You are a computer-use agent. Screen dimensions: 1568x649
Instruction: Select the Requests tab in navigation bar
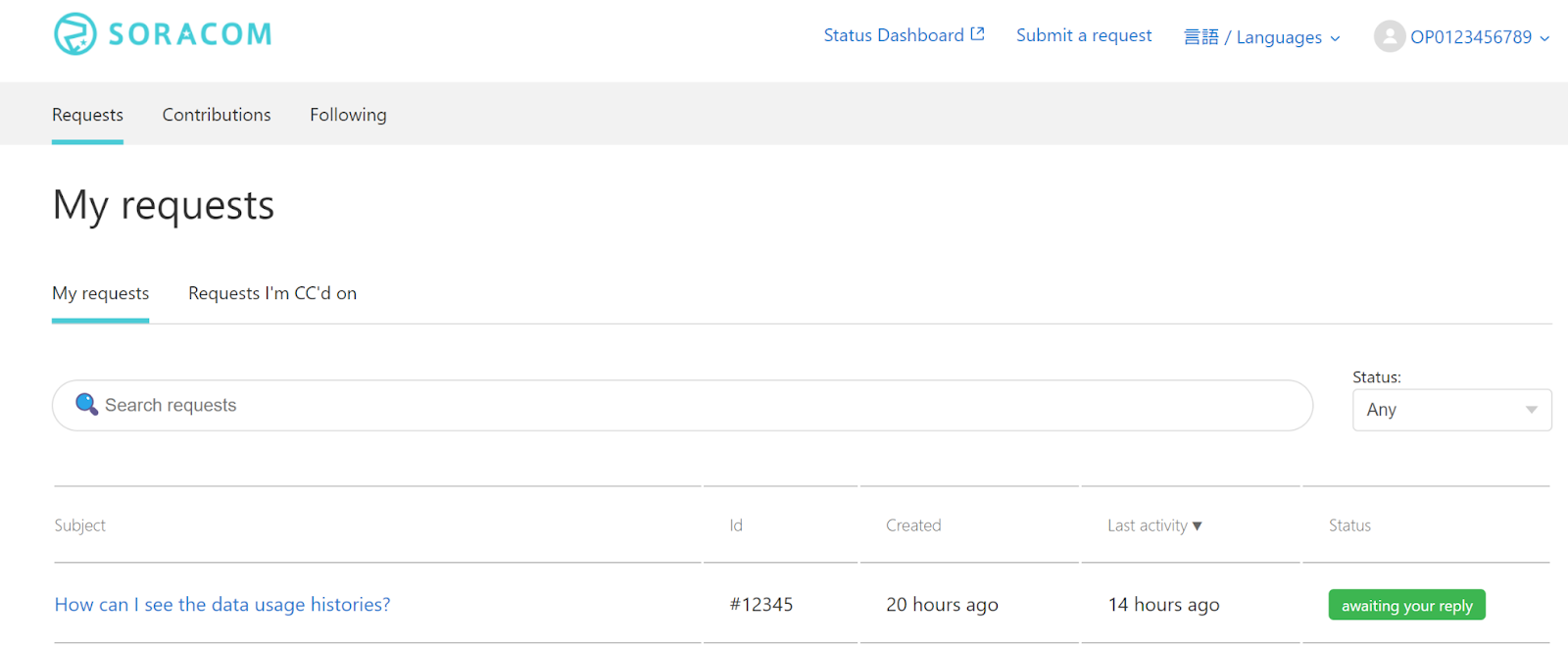coord(87,115)
